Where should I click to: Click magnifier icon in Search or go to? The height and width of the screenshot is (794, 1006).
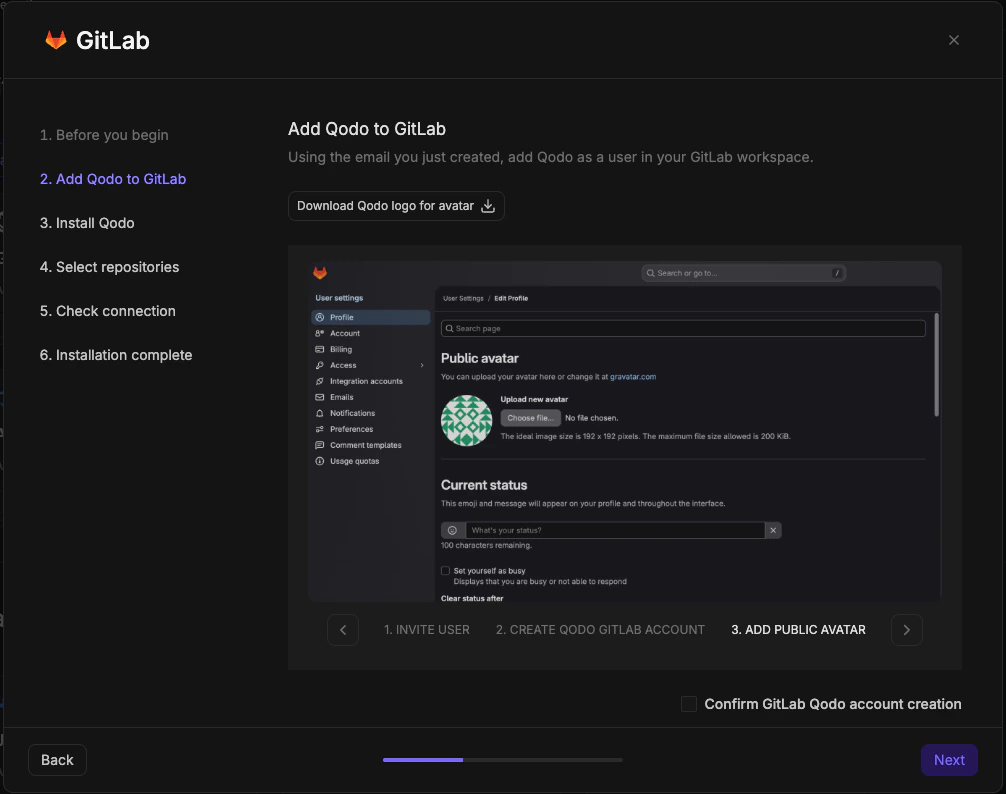click(651, 273)
